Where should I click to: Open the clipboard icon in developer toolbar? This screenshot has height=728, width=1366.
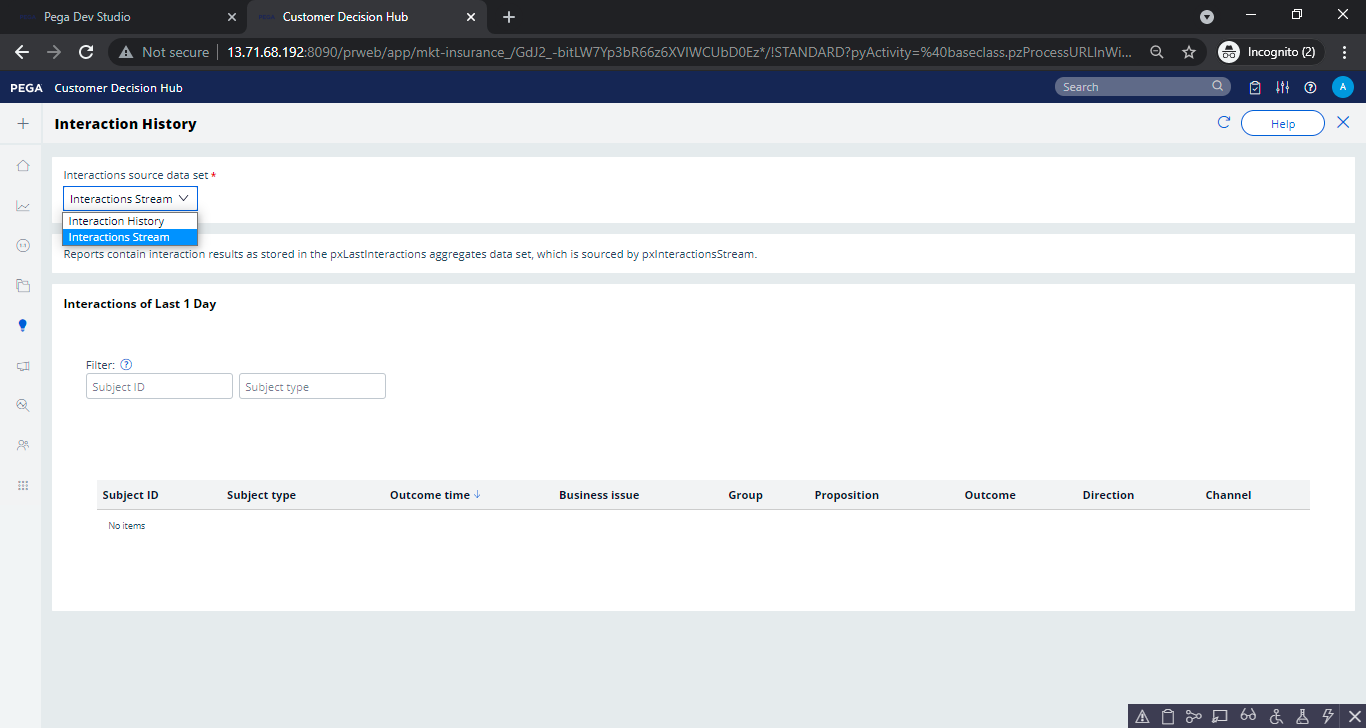click(1167, 716)
